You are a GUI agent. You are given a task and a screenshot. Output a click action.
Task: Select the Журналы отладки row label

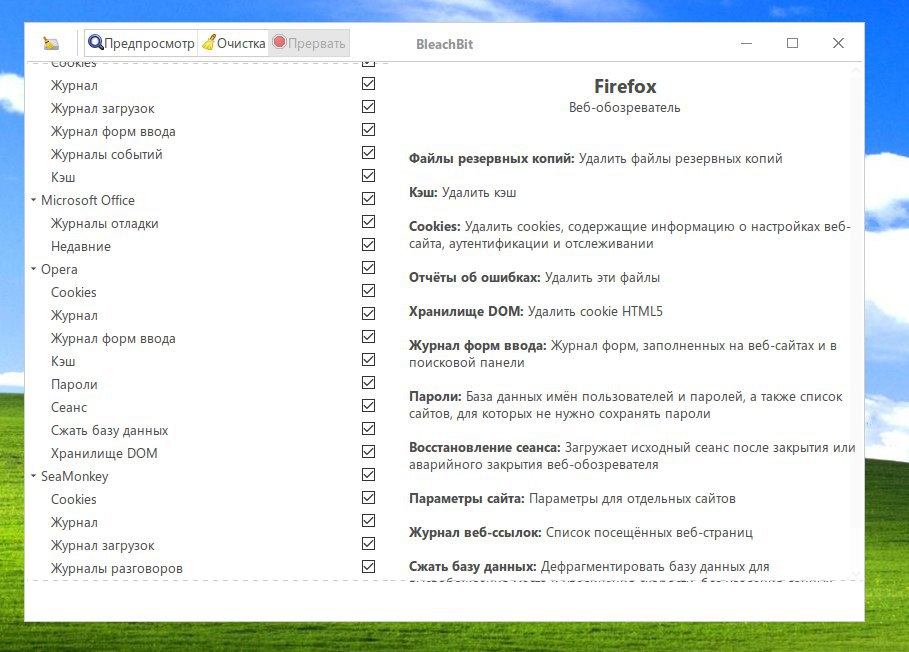pyautogui.click(x=104, y=223)
